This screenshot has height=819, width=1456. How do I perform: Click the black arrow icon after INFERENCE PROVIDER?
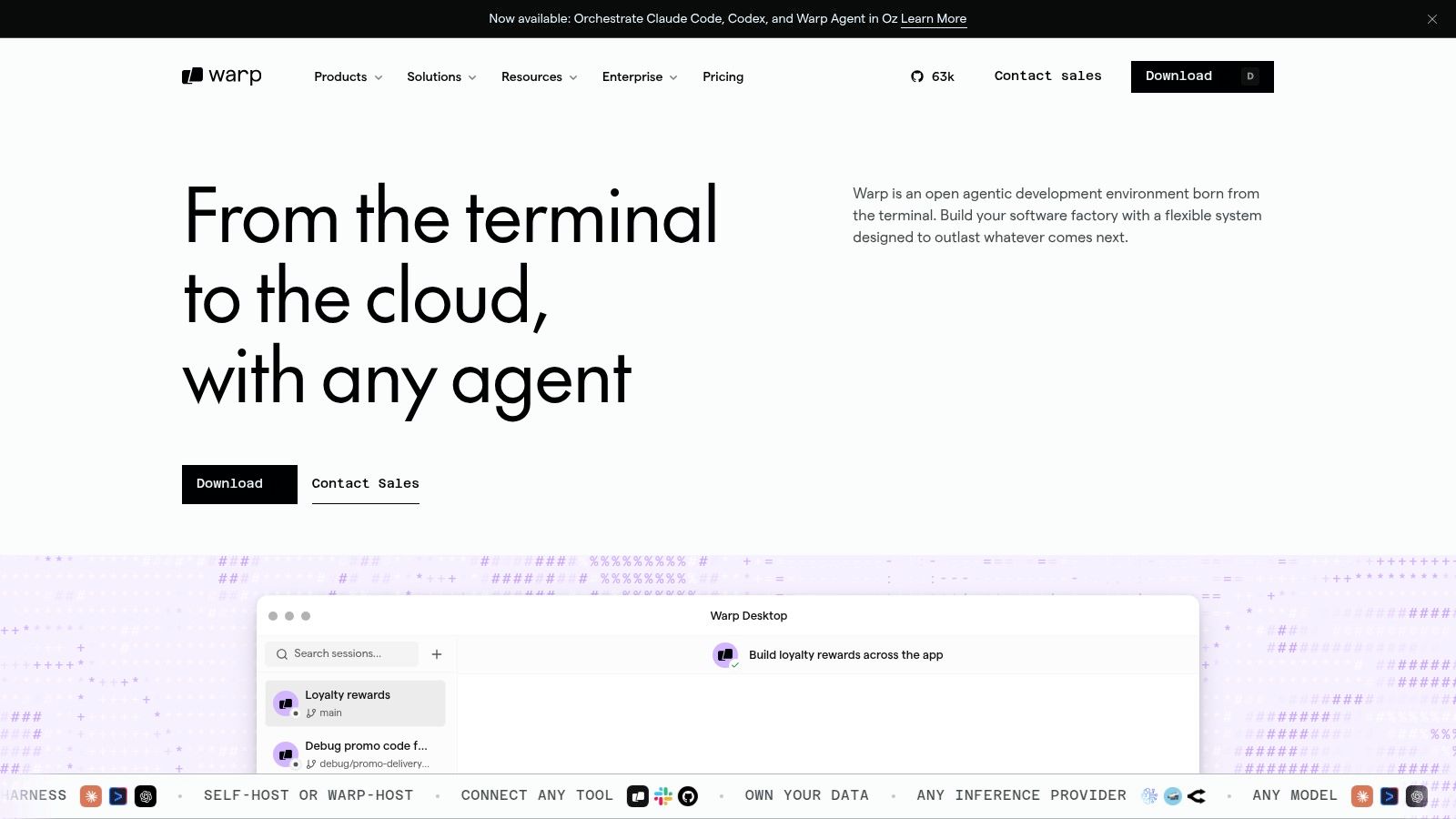click(x=1197, y=796)
